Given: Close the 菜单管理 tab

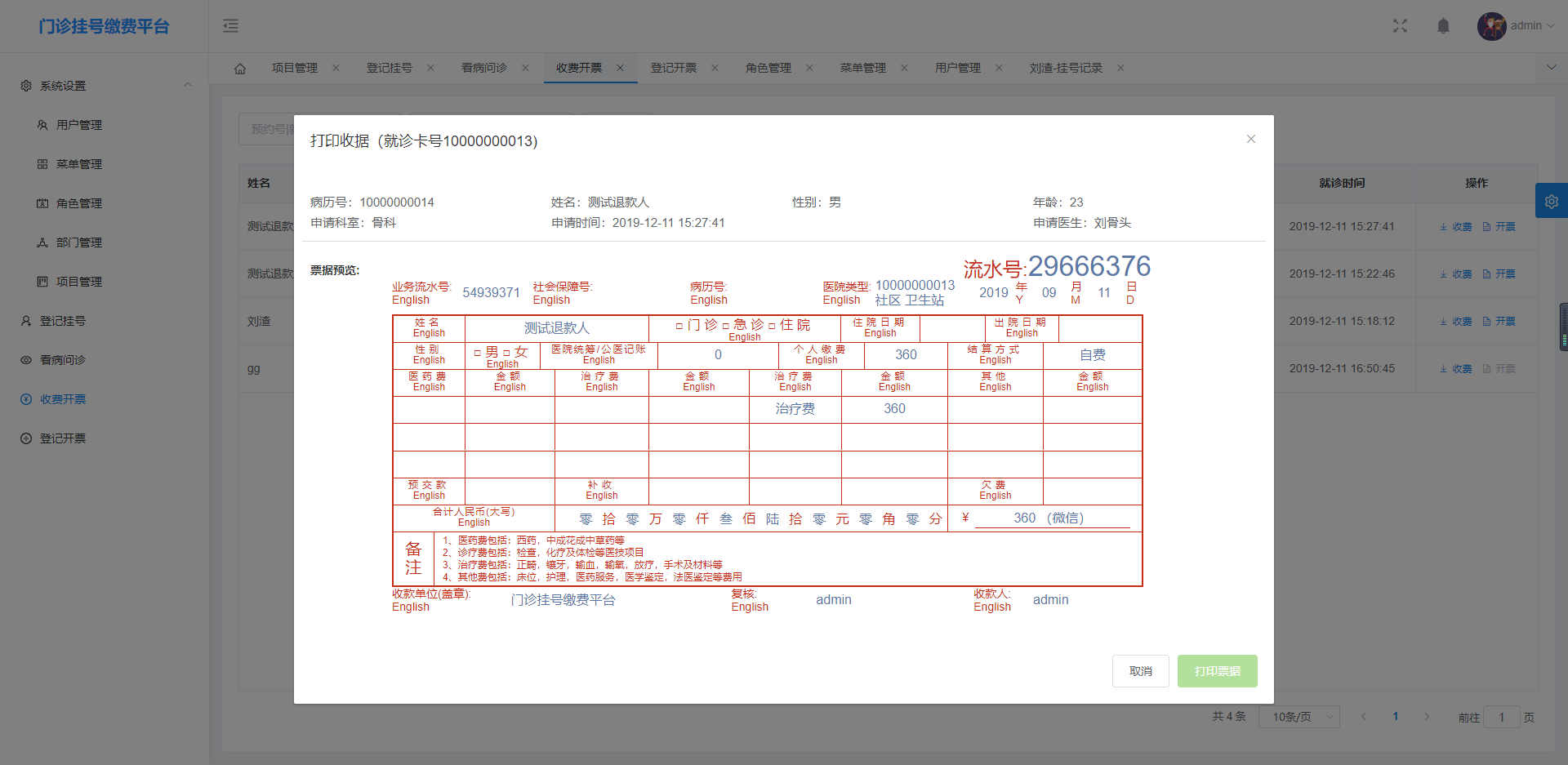Looking at the screenshot, I should (904, 68).
